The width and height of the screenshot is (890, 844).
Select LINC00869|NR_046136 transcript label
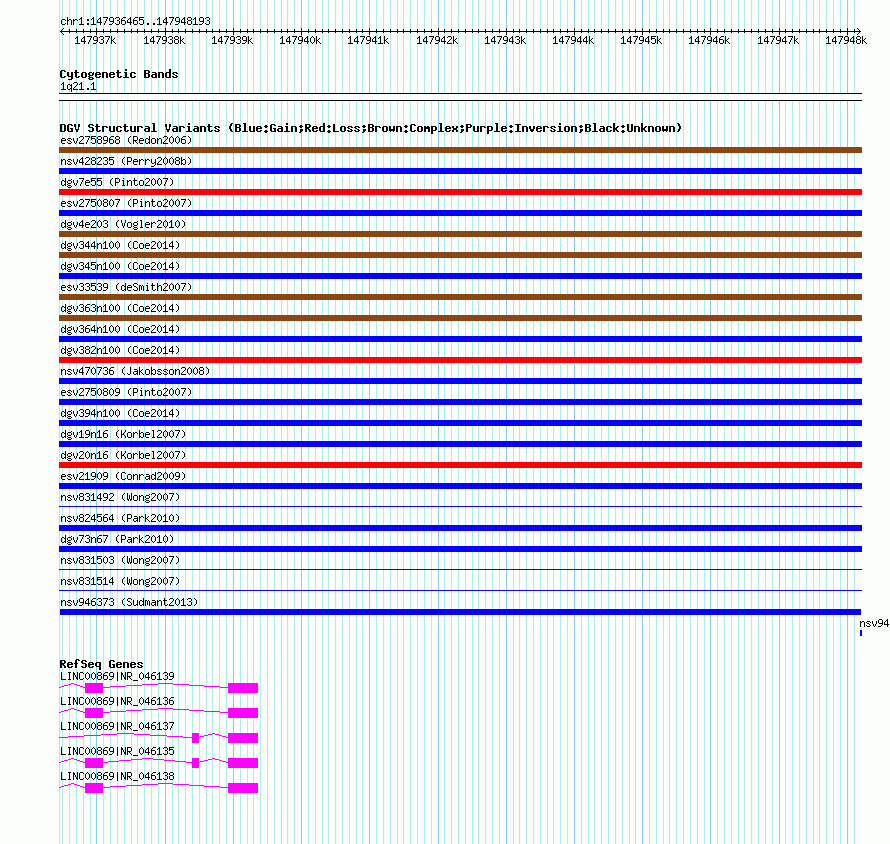coord(117,702)
